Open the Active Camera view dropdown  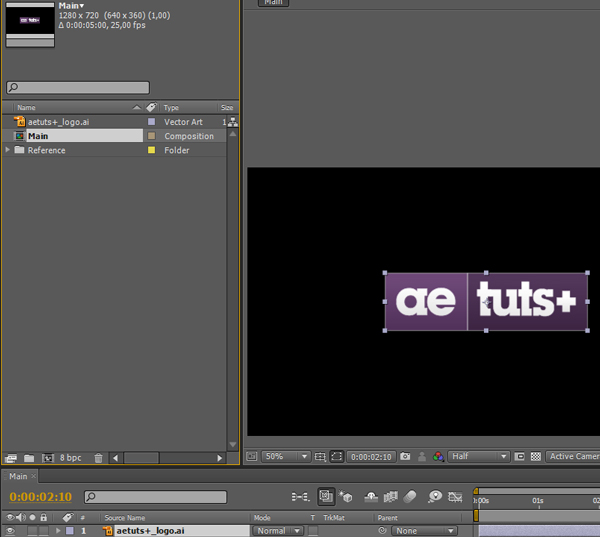pos(573,456)
